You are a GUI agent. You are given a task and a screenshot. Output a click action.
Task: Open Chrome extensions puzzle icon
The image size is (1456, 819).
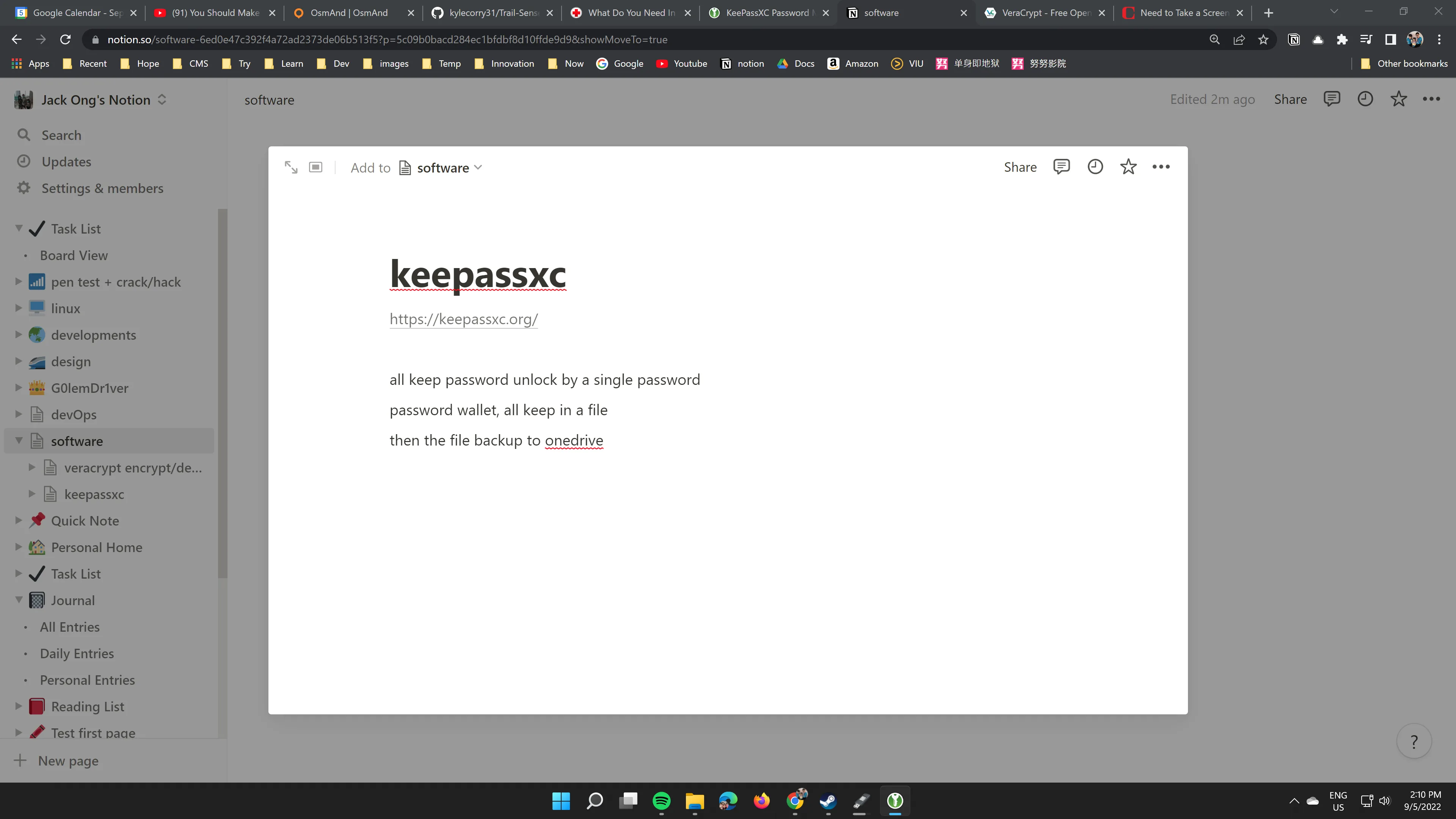tap(1342, 39)
